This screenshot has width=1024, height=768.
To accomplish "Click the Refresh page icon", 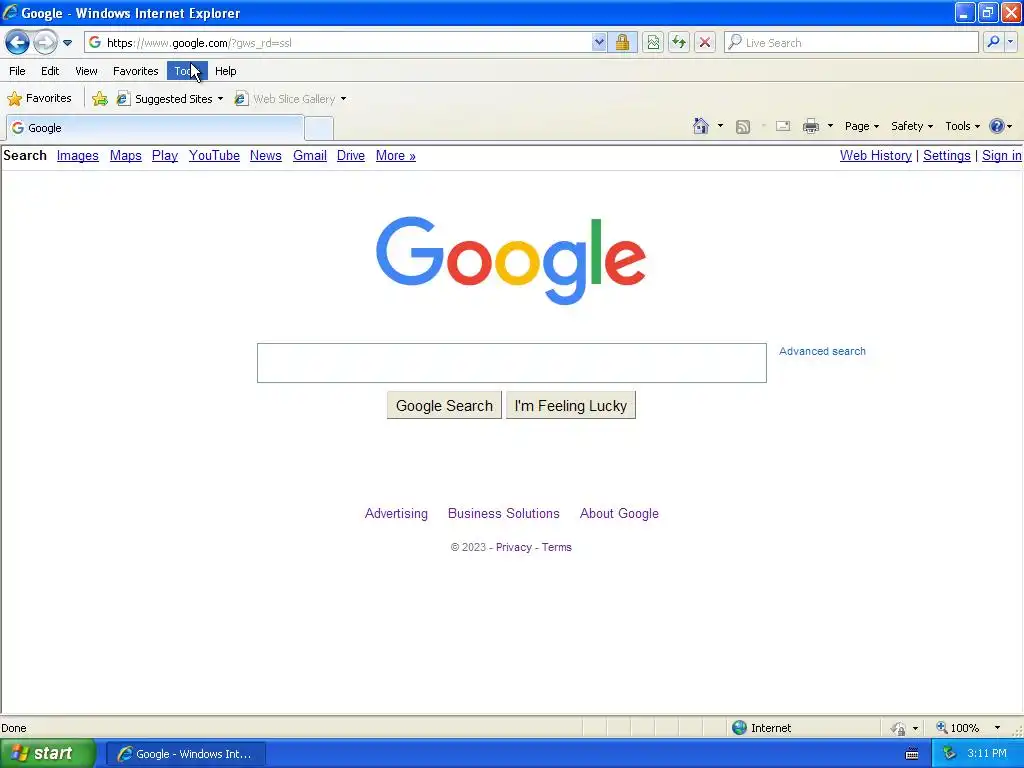I will click(x=679, y=42).
